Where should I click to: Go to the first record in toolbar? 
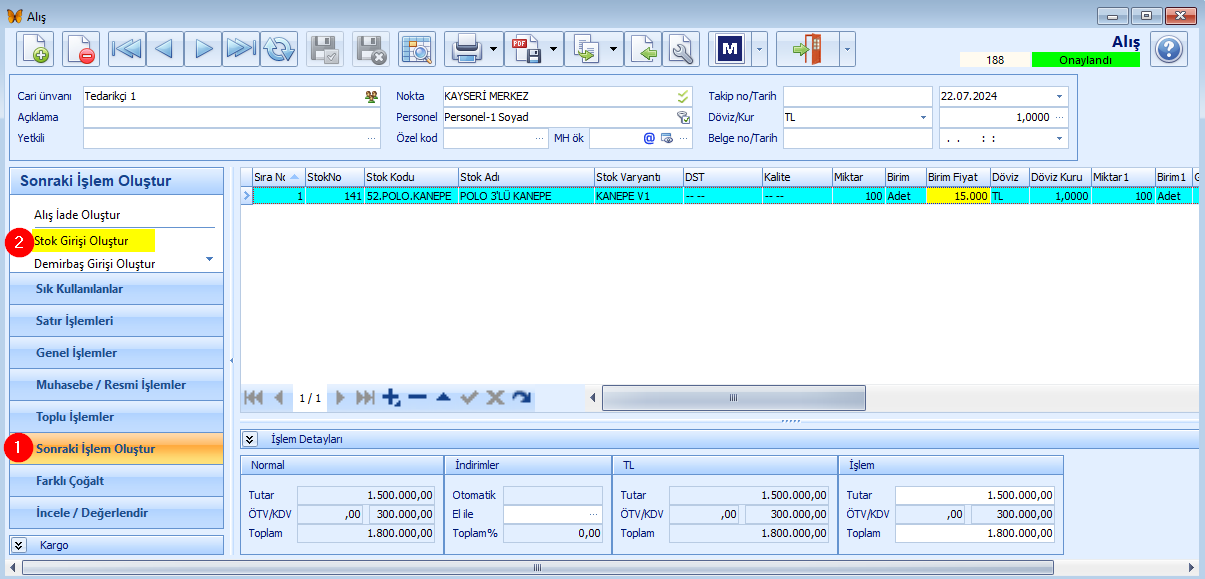point(127,48)
